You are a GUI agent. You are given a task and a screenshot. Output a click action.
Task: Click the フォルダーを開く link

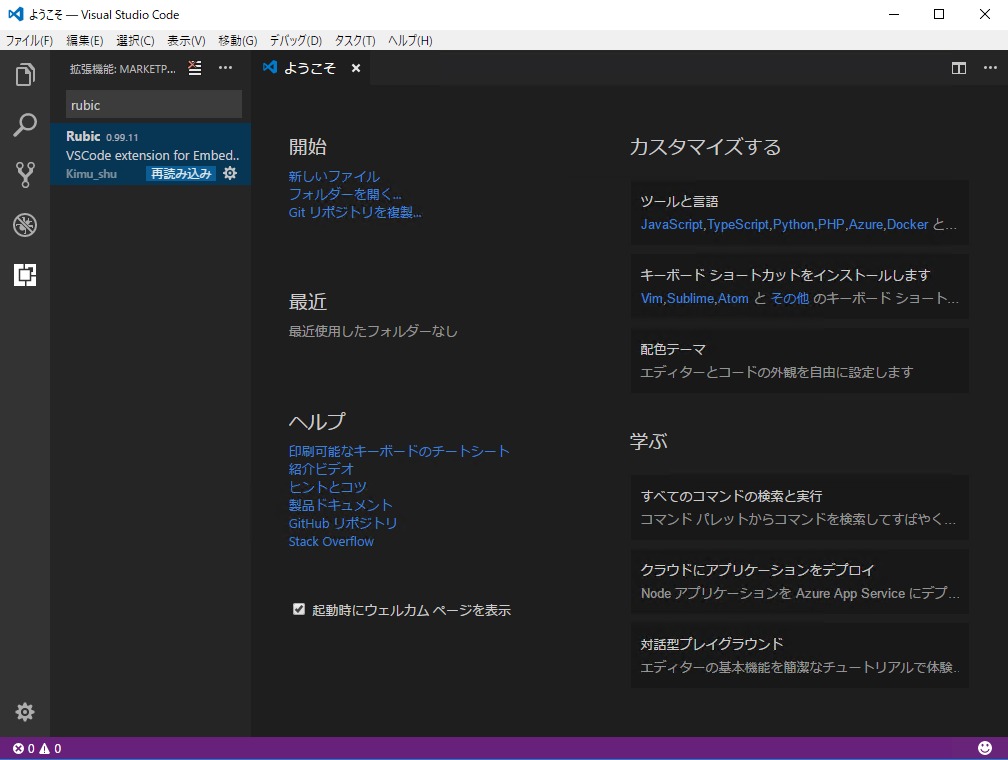[x=345, y=194]
